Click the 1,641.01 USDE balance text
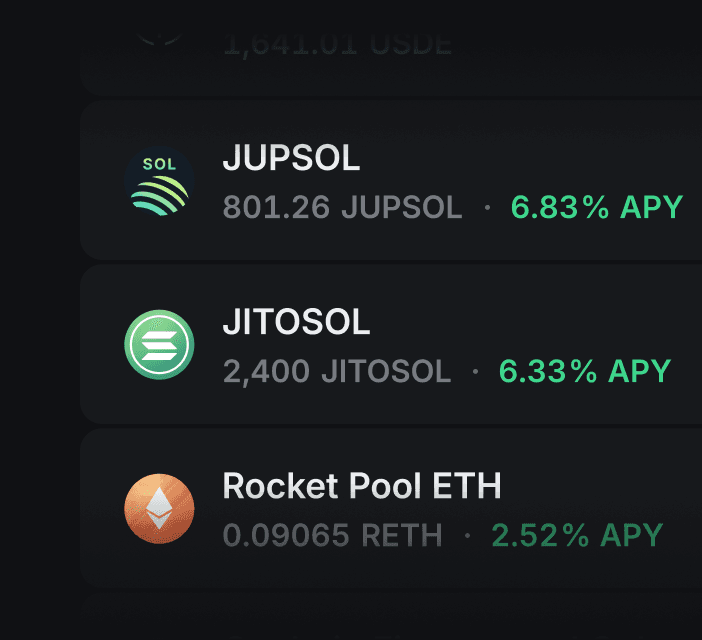The height and width of the screenshot is (640, 702). (337, 45)
